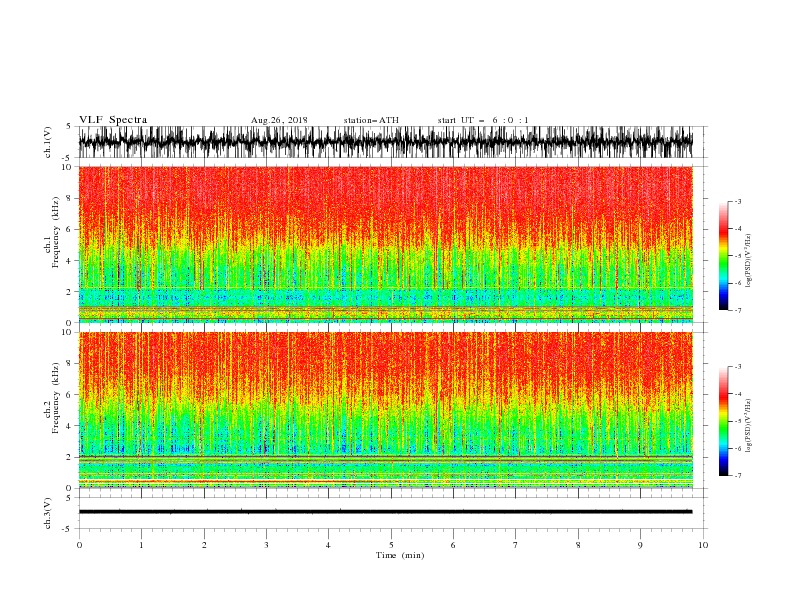
Task: Select ch.1 'Frequency (kHz)' axis label
Action: [56, 233]
